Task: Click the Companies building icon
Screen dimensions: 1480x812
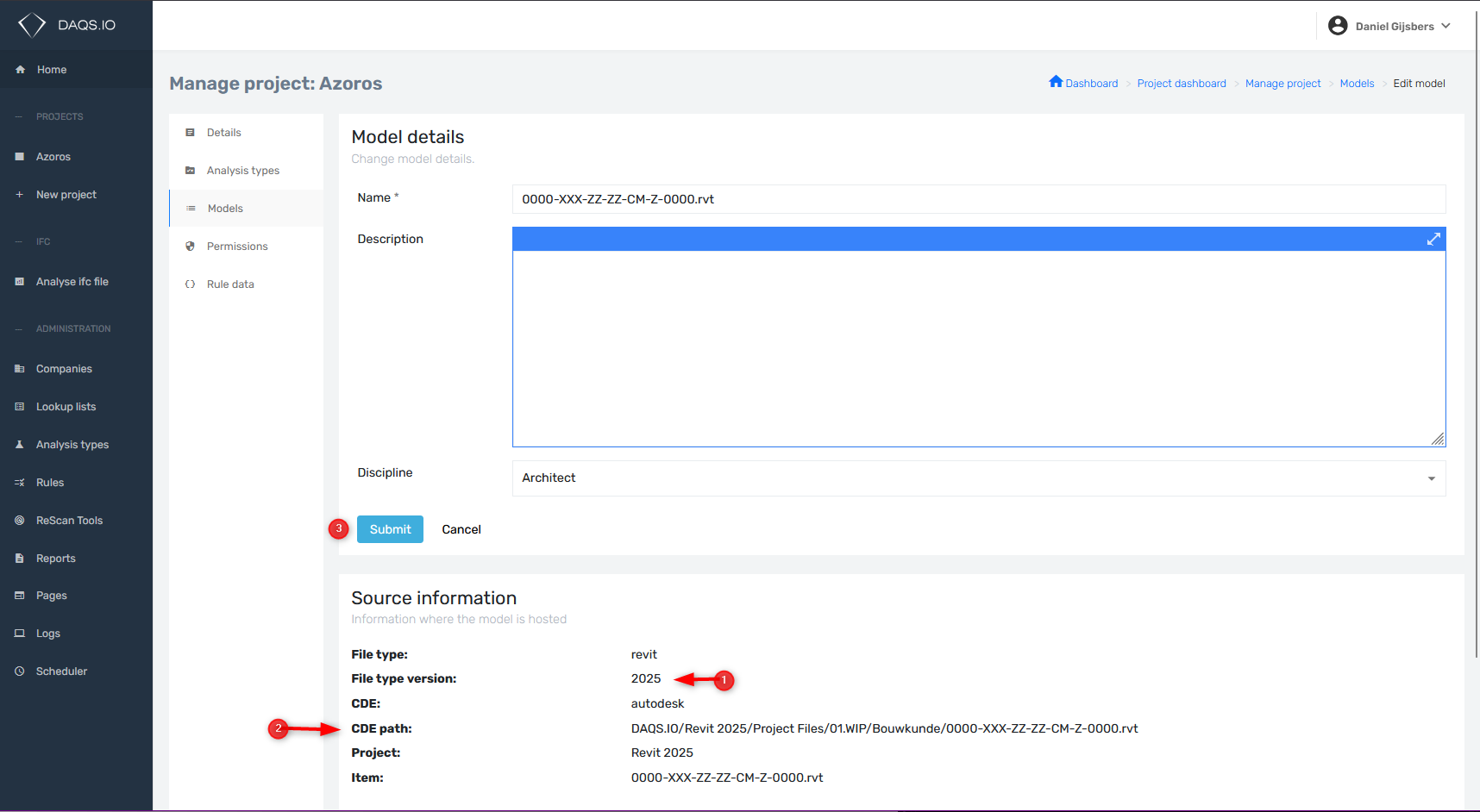Action: [19, 369]
